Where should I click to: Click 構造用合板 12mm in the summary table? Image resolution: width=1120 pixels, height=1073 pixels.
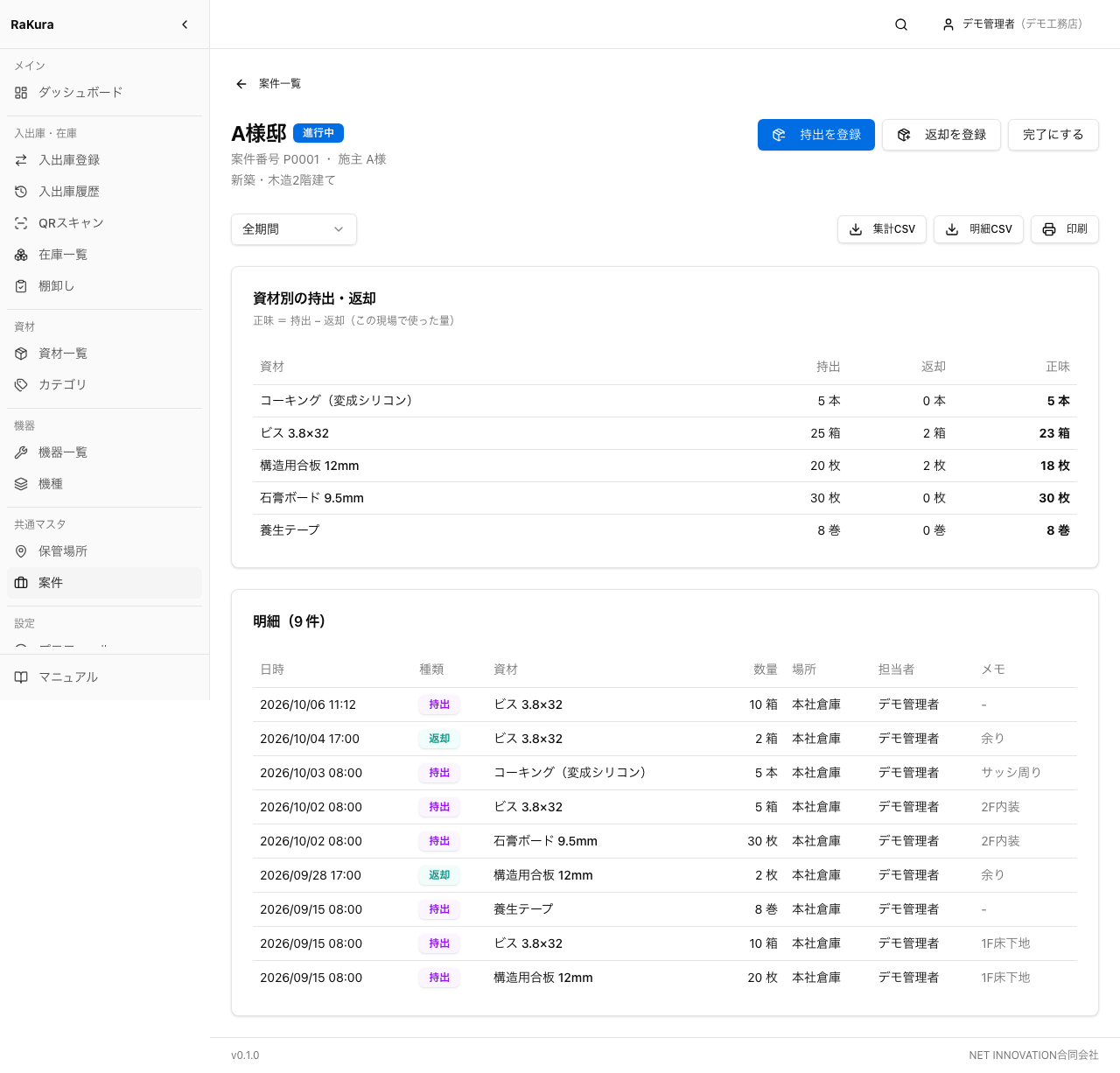coord(310,466)
